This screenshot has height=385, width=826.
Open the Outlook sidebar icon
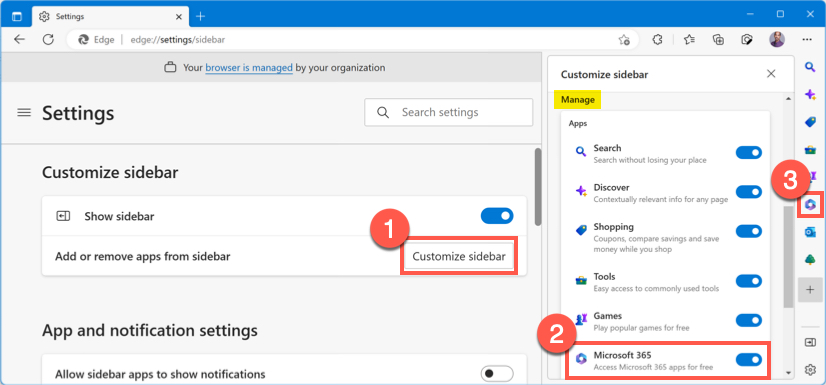pyautogui.click(x=810, y=232)
